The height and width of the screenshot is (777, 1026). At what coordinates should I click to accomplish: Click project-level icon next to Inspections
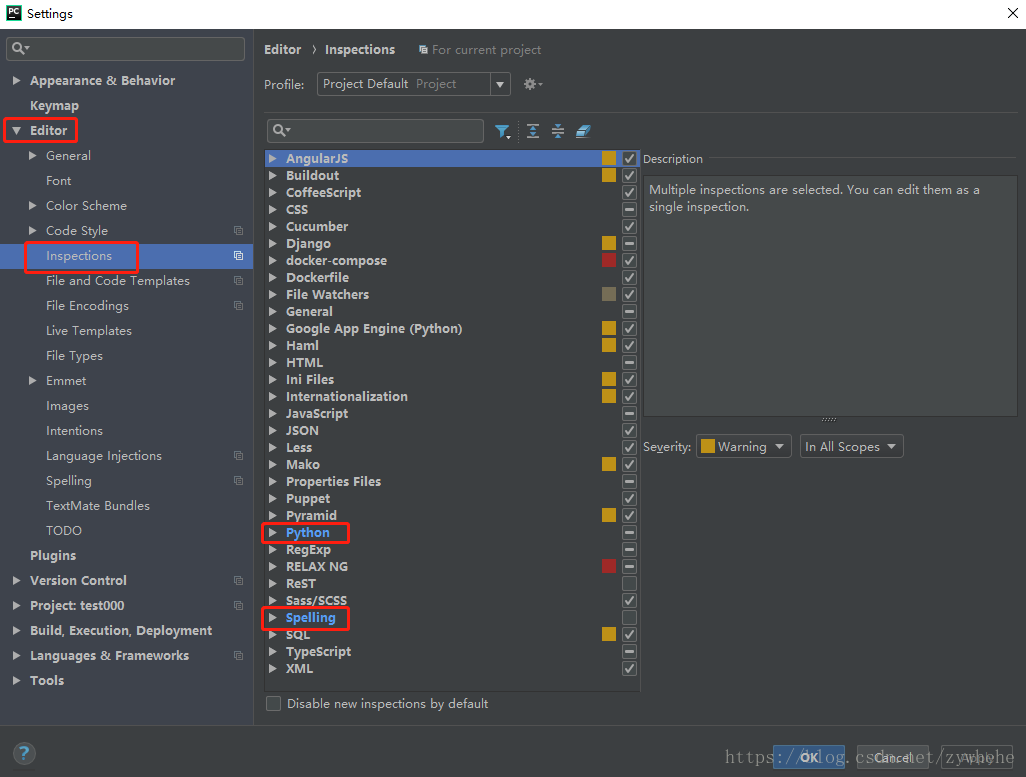(x=238, y=255)
